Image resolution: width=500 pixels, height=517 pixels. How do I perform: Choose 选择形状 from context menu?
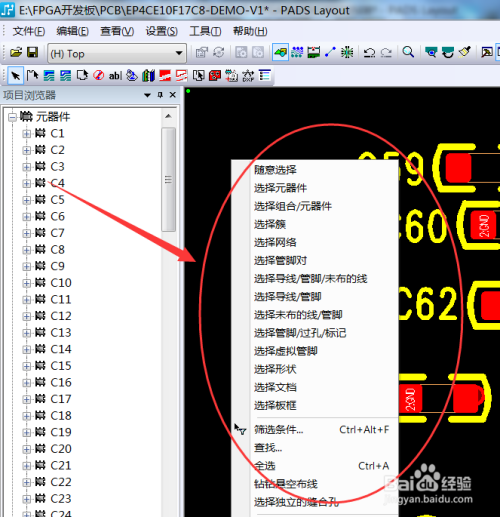tap(275, 369)
